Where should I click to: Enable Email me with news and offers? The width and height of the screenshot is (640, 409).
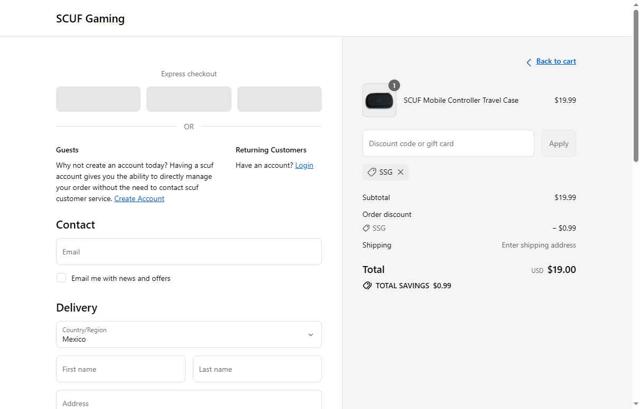point(61,278)
